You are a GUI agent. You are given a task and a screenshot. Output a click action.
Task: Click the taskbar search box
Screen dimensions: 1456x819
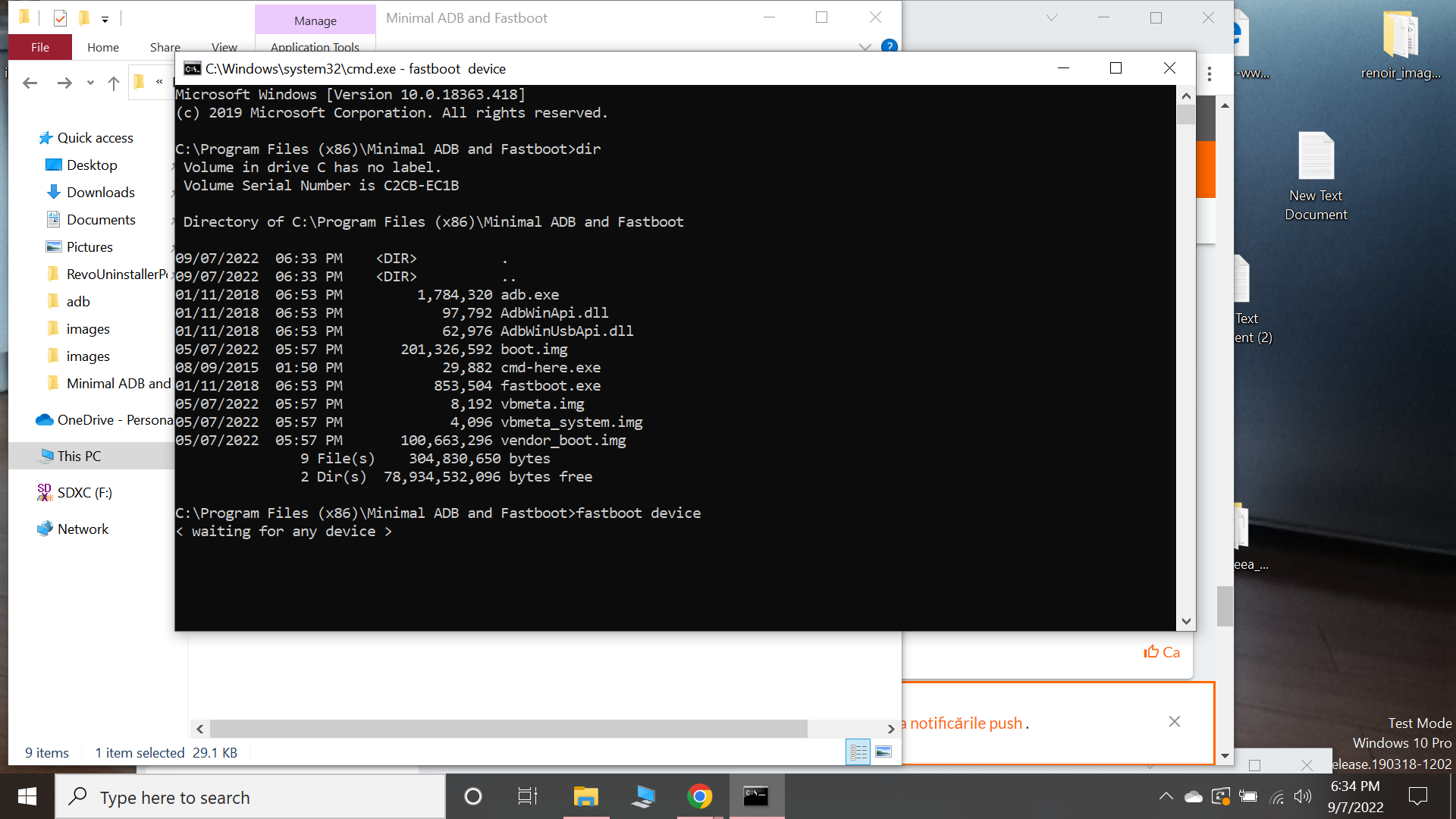(x=250, y=797)
